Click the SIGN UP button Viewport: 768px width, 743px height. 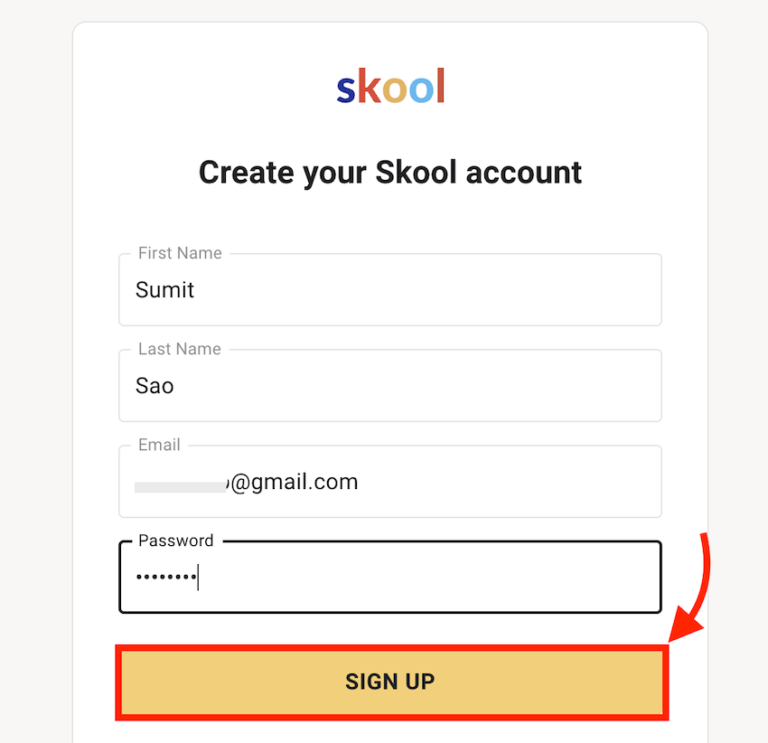coord(390,682)
